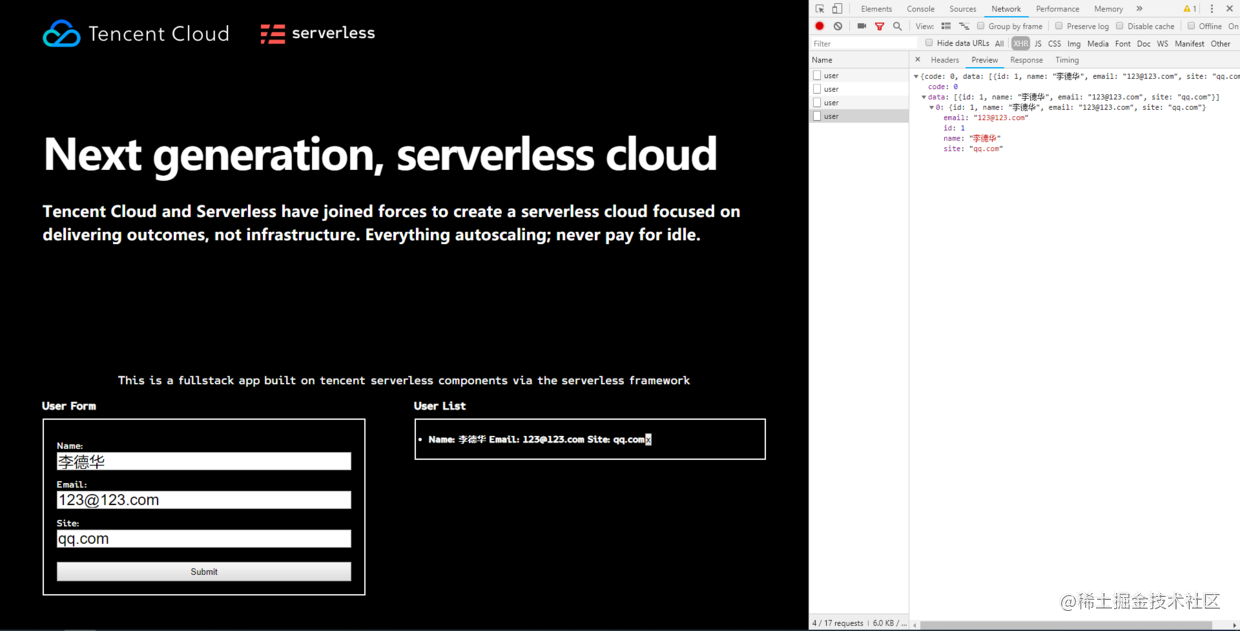Collapse the 0 index object node
Image resolution: width=1240 pixels, height=631 pixels.
pos(932,107)
